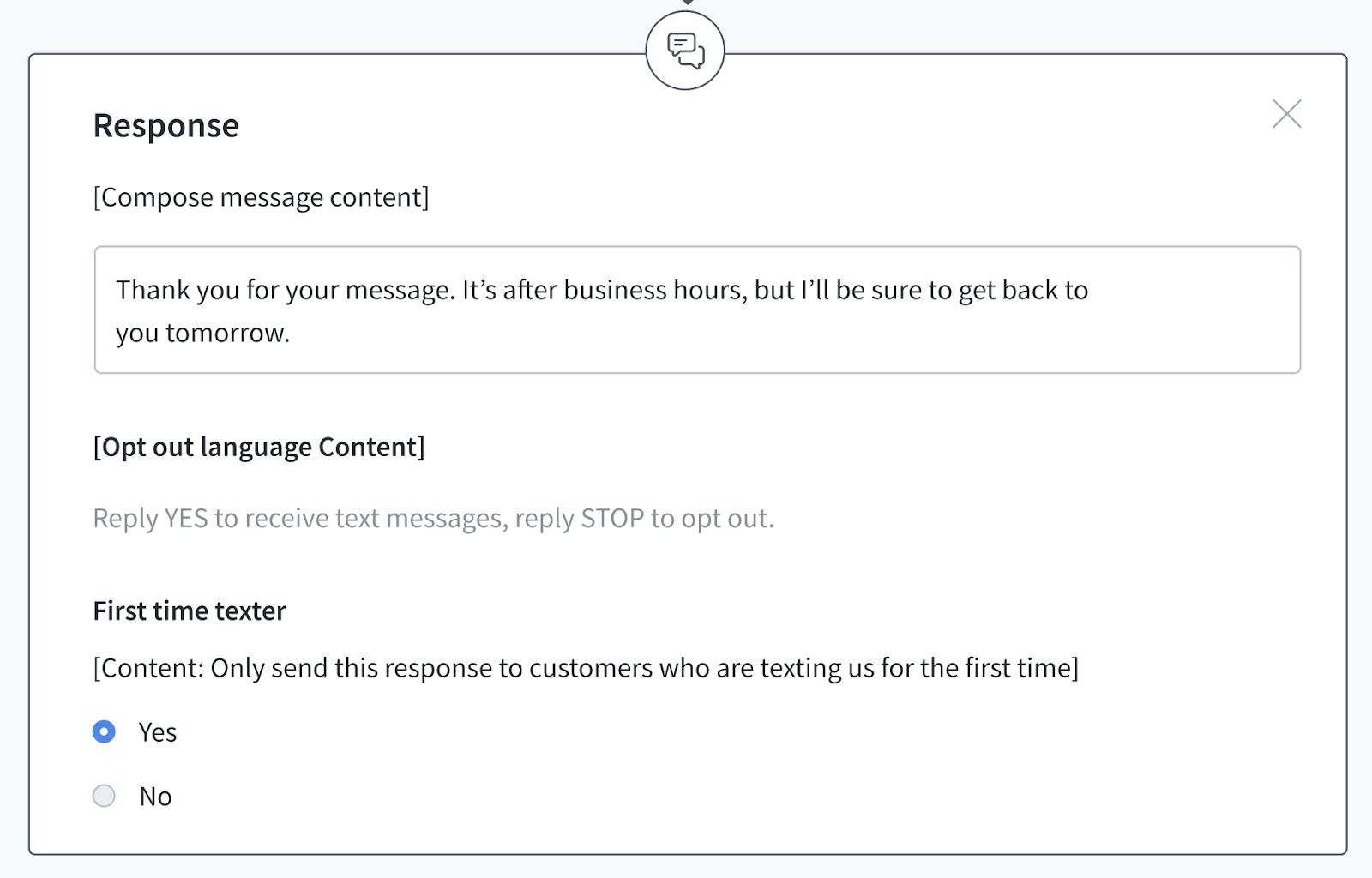Select the No radio button
This screenshot has height=878, width=1372.
[x=104, y=796]
